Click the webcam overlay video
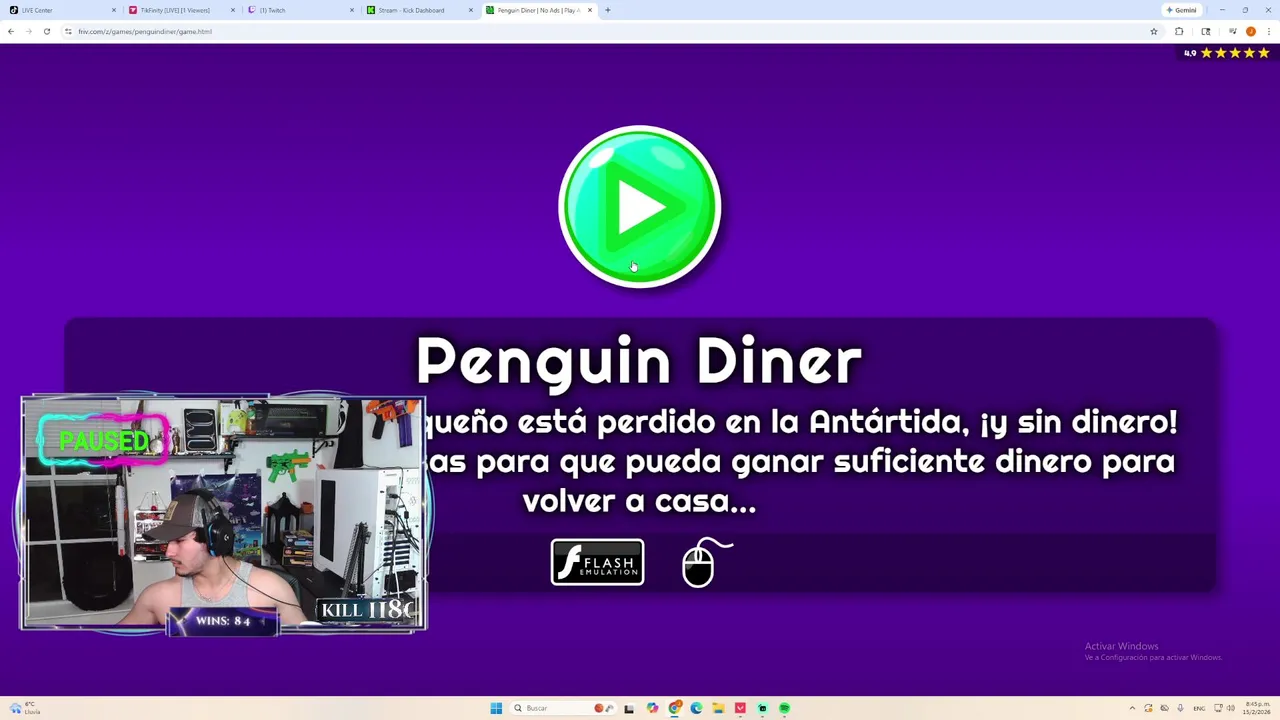The height and width of the screenshot is (720, 1280). click(x=222, y=514)
